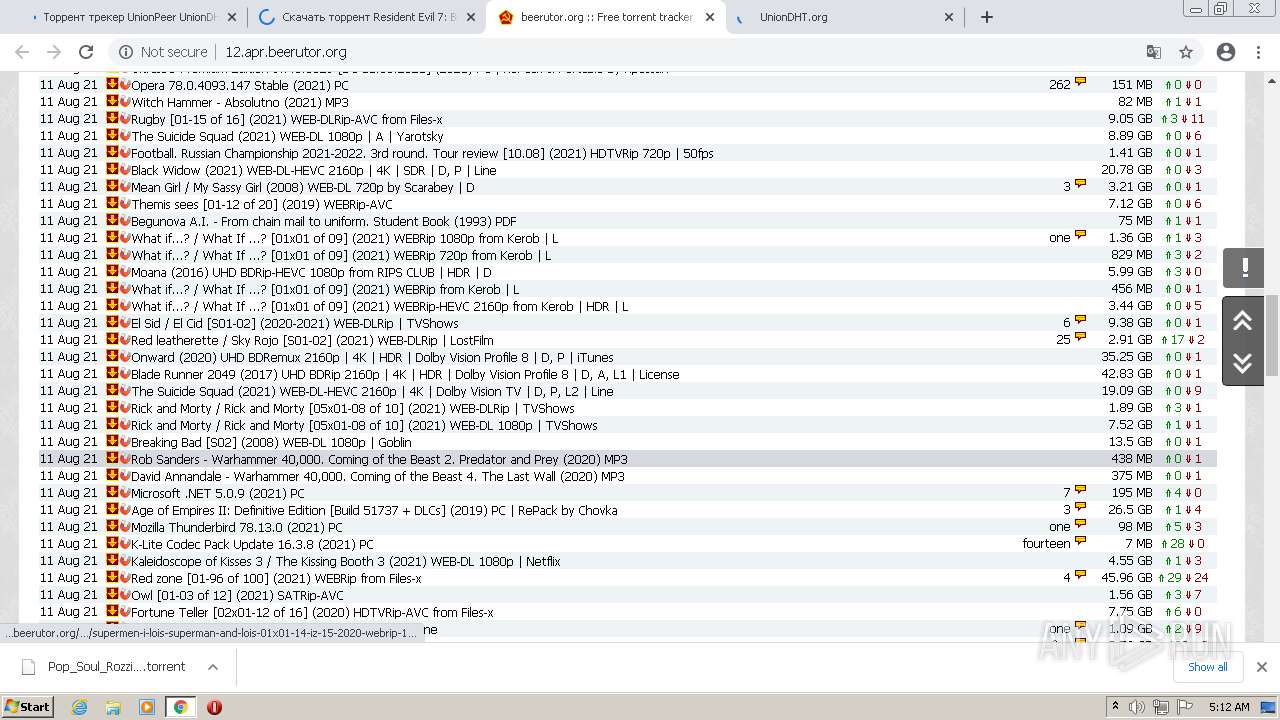Click the Not secure site info indicator

point(163,52)
